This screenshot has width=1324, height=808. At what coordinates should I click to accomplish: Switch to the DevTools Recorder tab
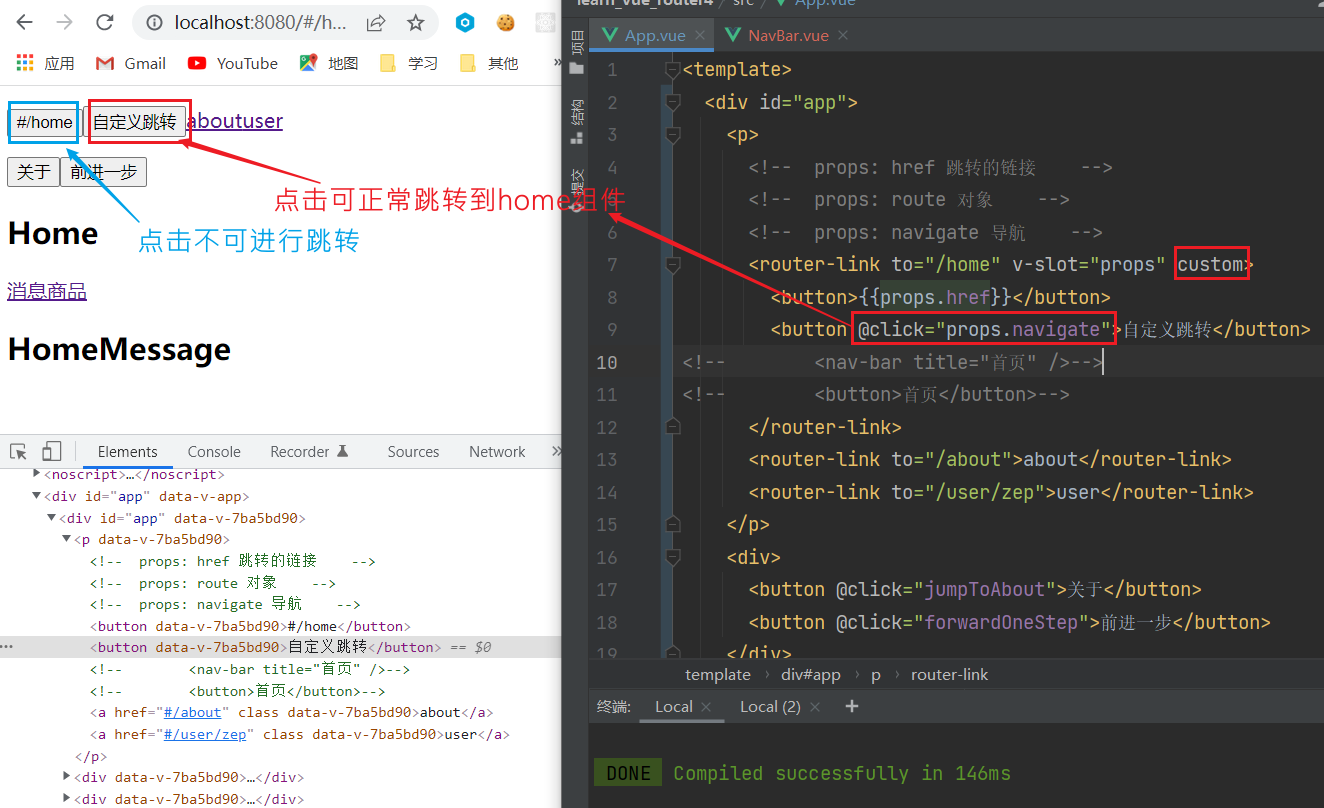[x=308, y=452]
